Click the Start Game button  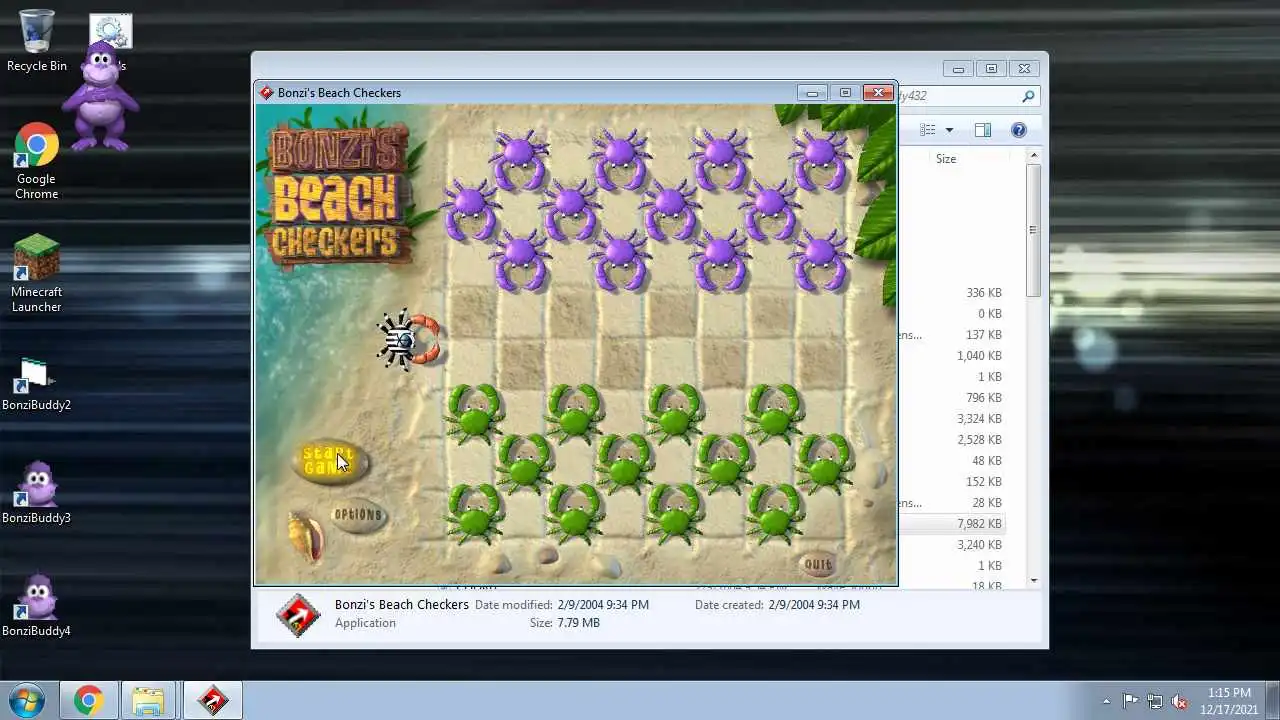pyautogui.click(x=330, y=461)
